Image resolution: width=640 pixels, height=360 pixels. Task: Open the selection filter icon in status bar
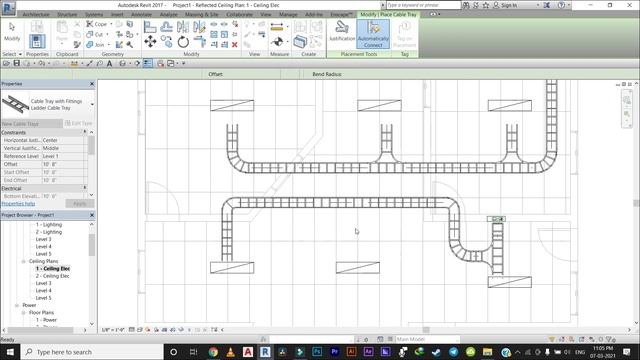point(610,339)
